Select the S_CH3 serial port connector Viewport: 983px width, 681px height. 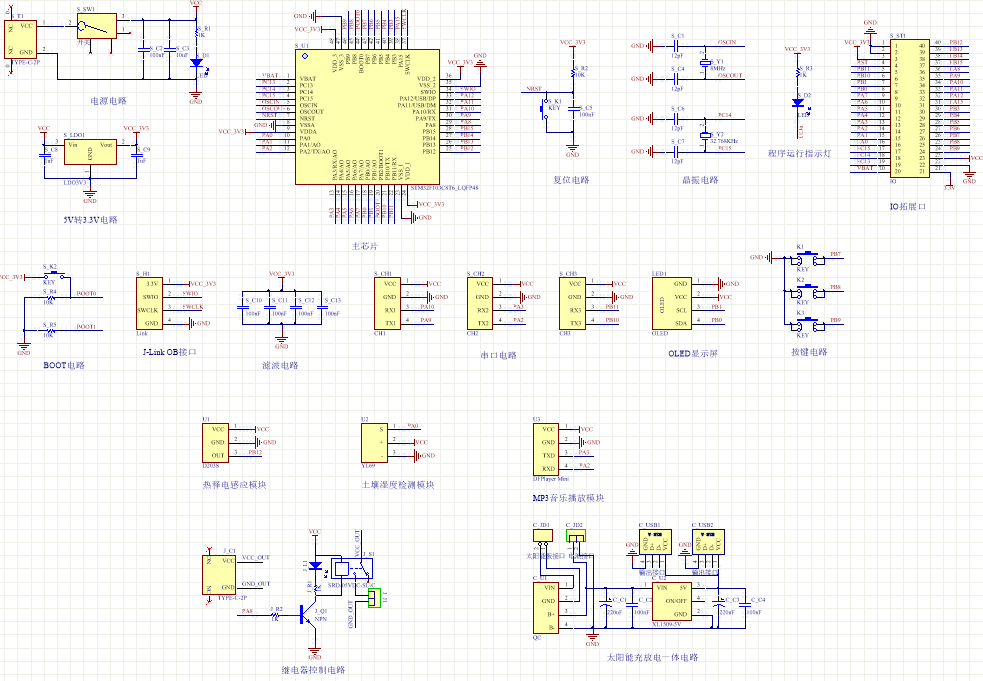point(572,304)
